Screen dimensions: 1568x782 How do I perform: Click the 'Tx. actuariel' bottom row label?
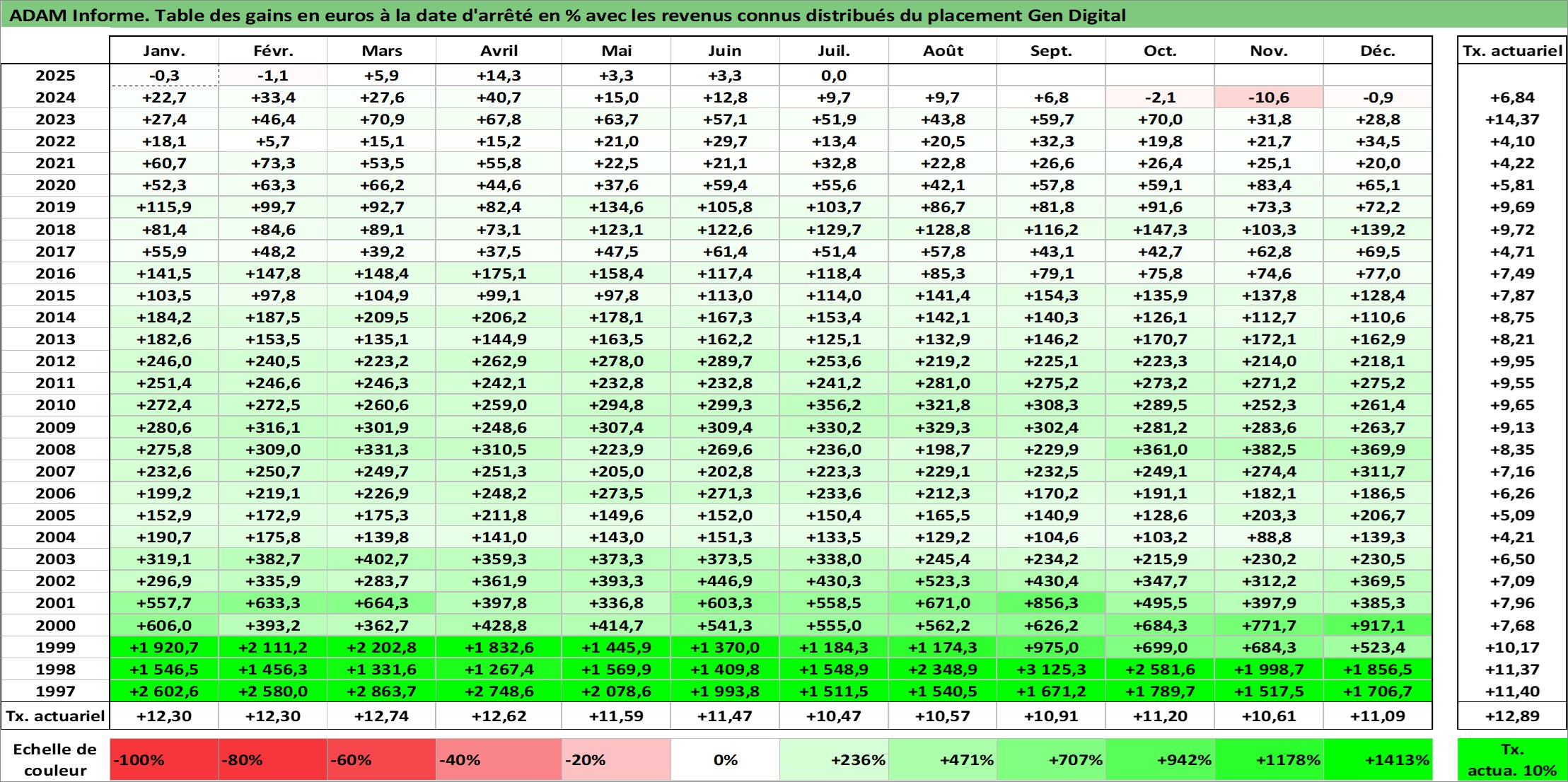(55, 716)
